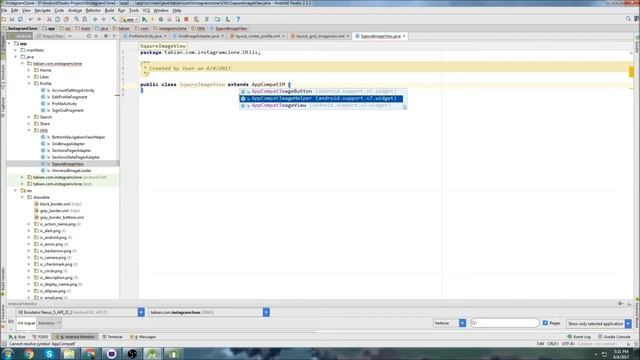This screenshot has width=640, height=360.
Task: Click the Undo arrow icon
Action: pos(31,19)
